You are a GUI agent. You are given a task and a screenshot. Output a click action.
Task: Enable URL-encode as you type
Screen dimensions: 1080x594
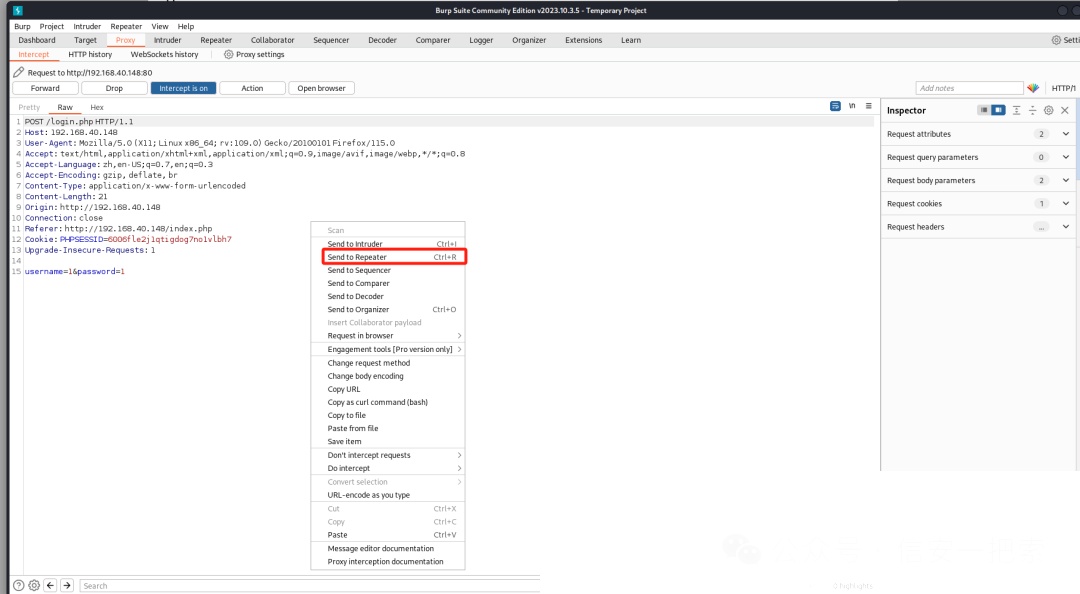368,495
